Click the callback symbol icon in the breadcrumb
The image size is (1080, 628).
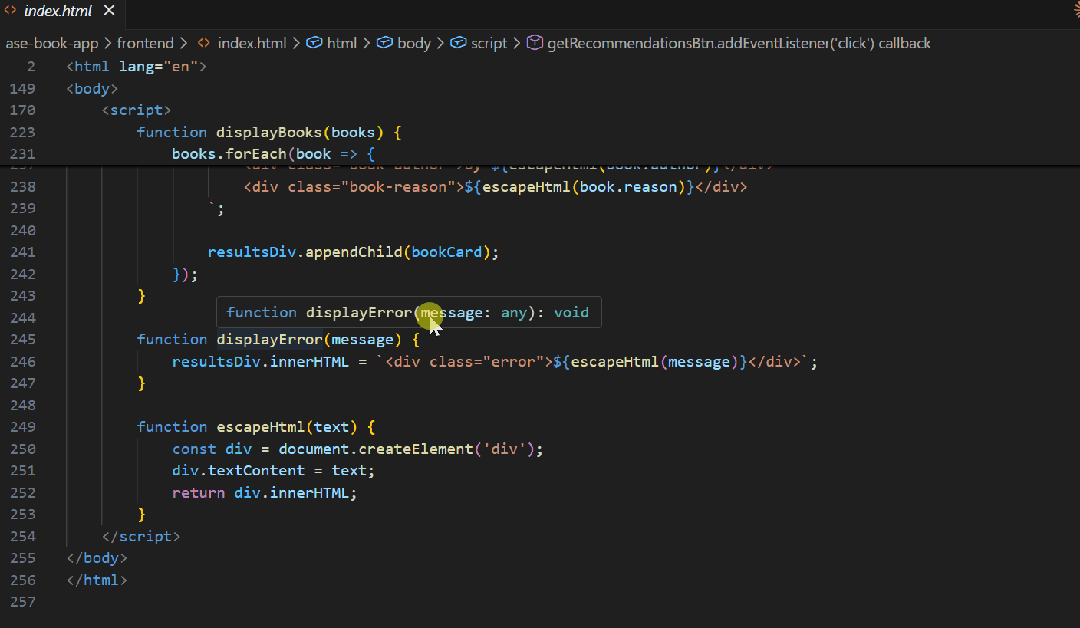[535, 43]
